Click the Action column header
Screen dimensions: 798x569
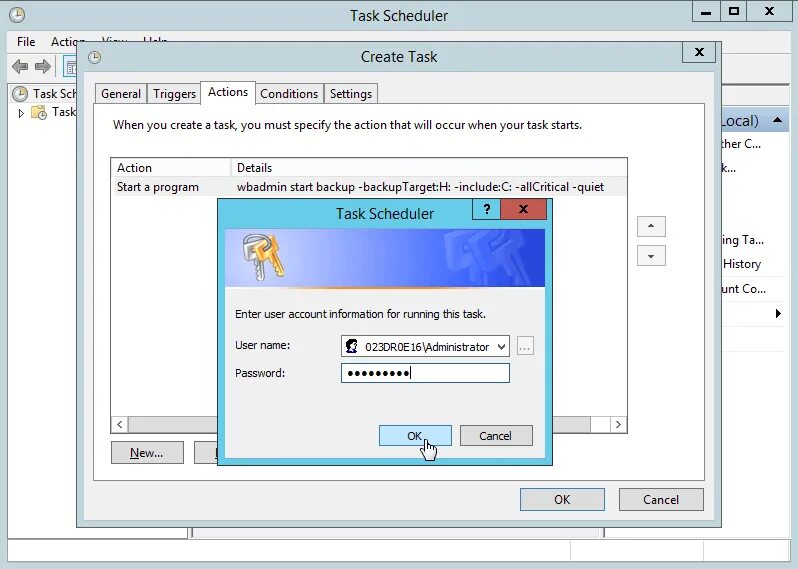pyautogui.click(x=172, y=167)
